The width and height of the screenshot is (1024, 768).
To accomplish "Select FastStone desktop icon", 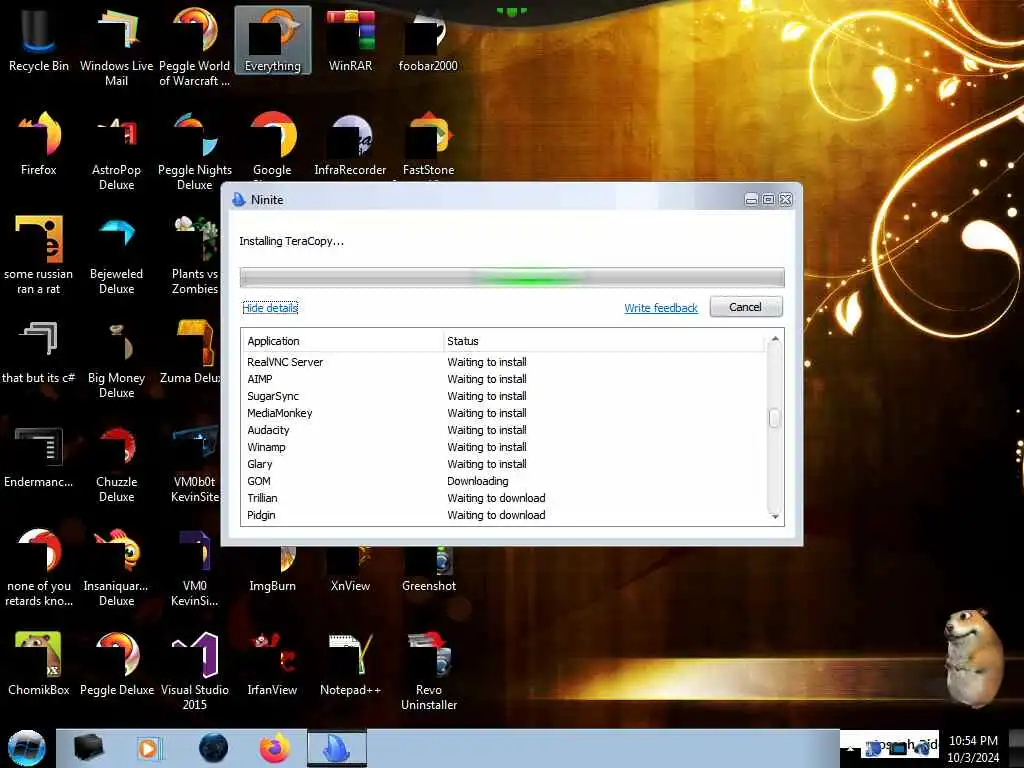I will click(428, 145).
